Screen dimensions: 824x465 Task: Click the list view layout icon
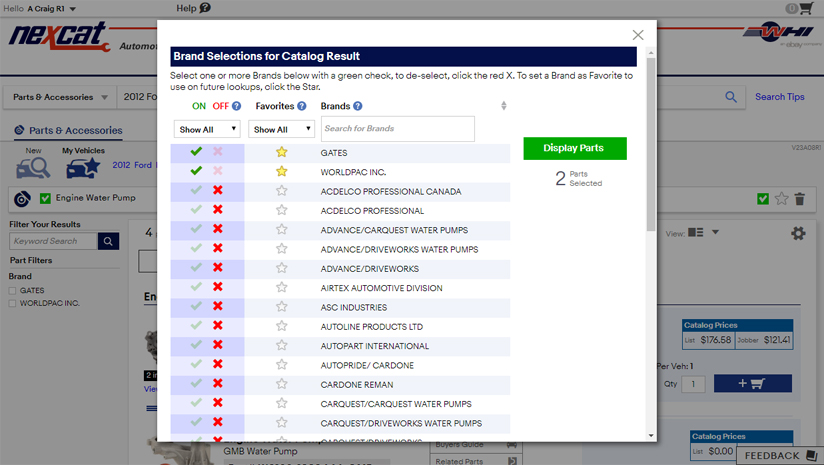695,232
